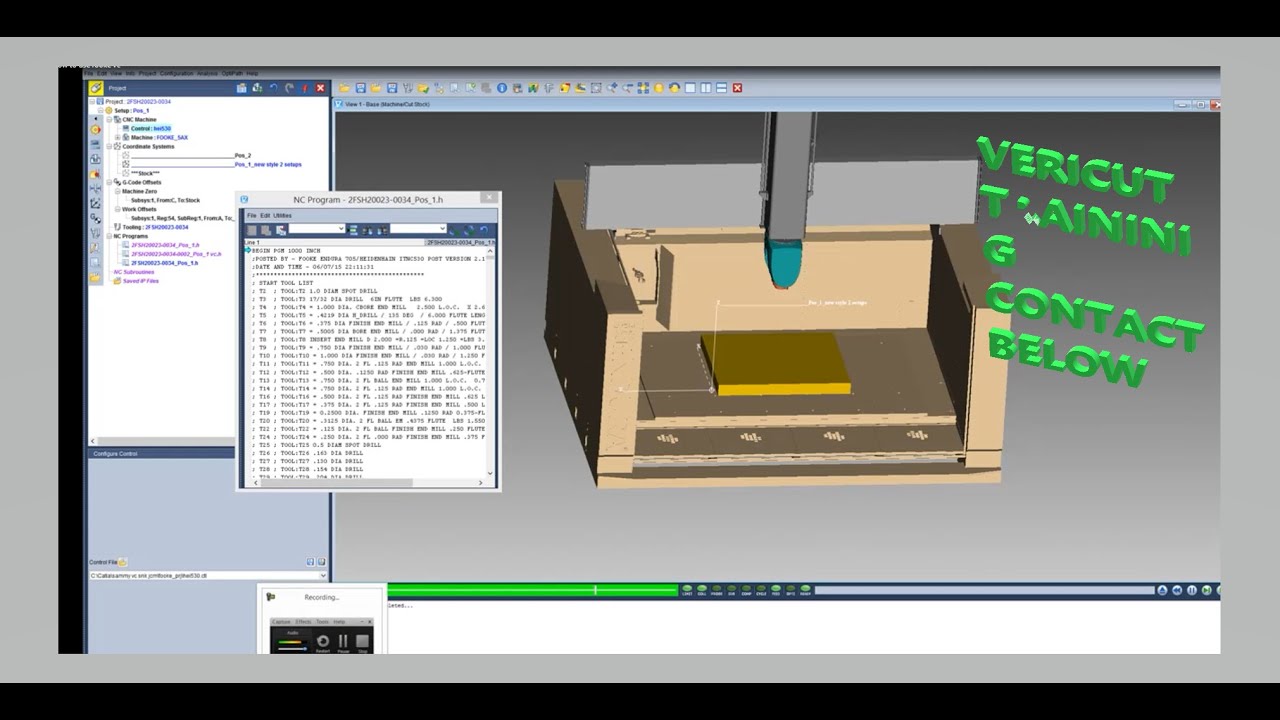Open the Utilities menu in NC Program window
Viewport: 1280px width, 720px height.
pos(283,215)
